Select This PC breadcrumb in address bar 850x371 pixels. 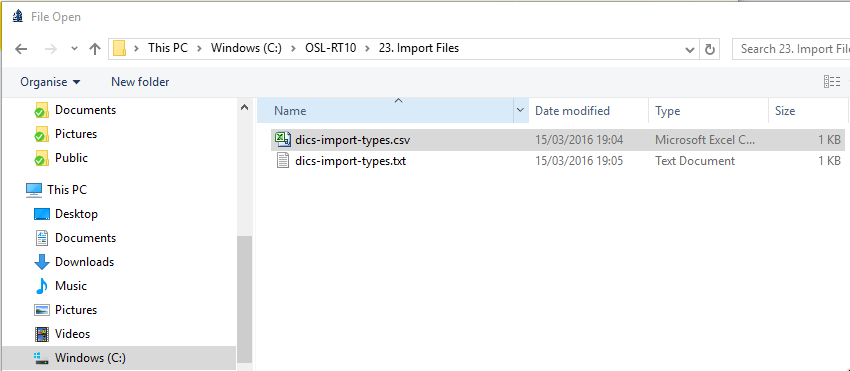pos(168,48)
